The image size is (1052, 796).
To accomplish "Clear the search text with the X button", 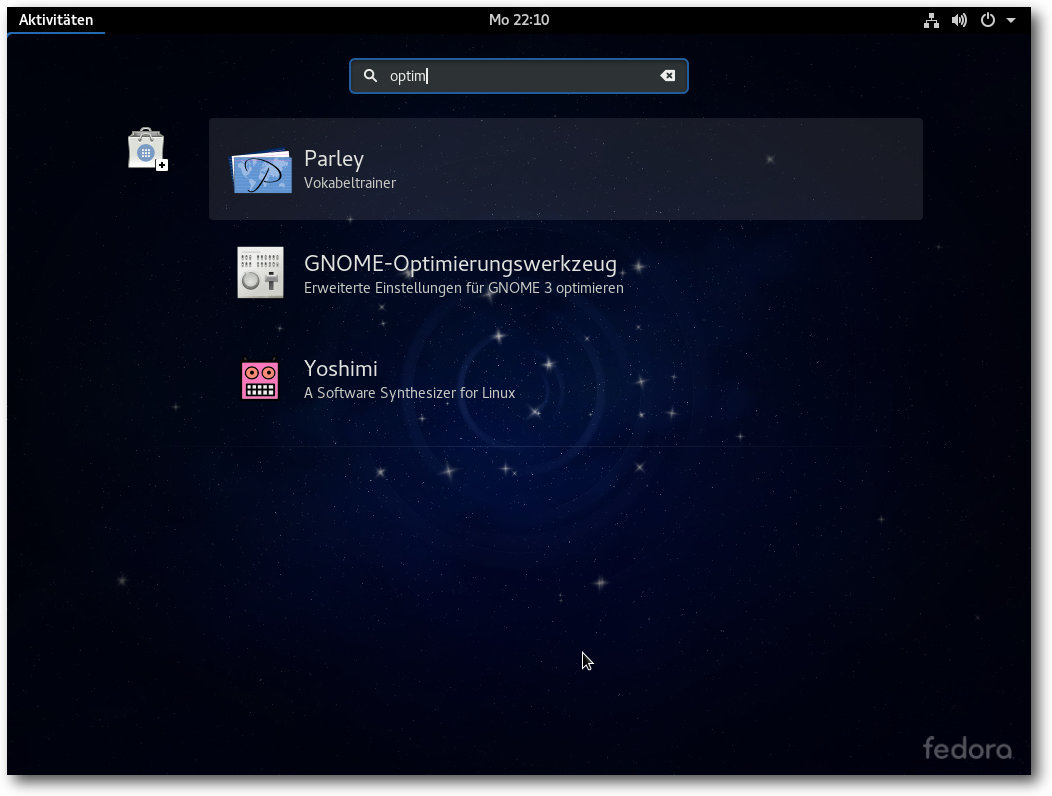I will tap(667, 76).
